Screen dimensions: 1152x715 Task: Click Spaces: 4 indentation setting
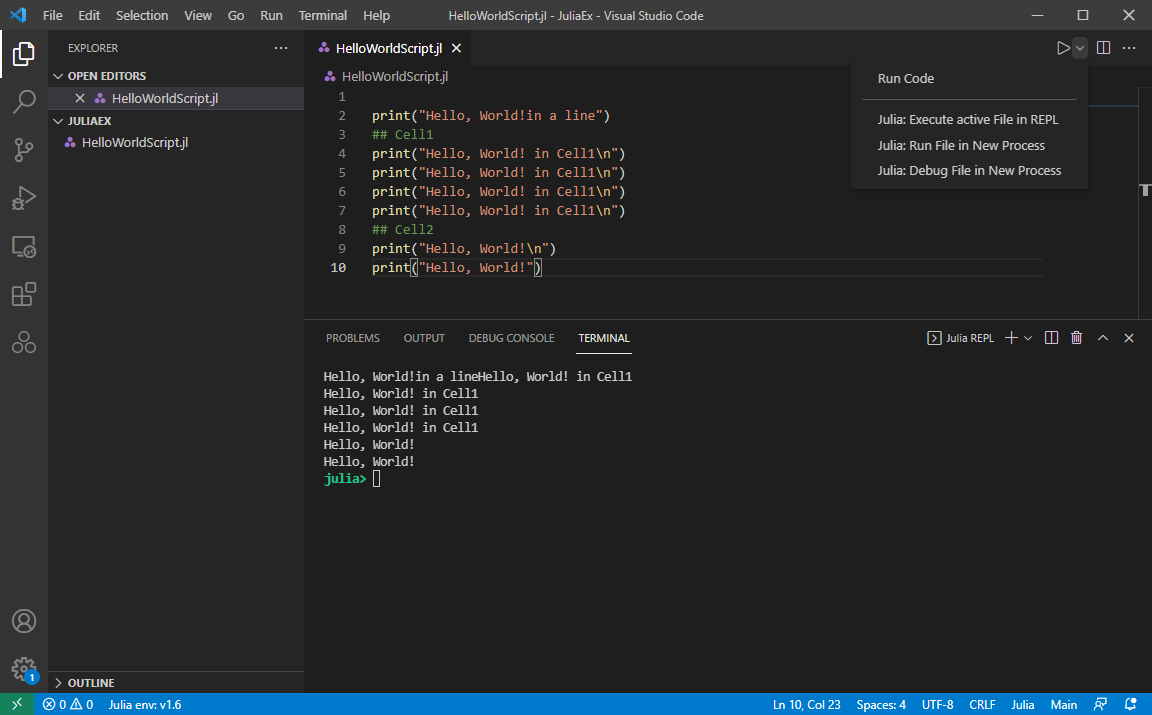pyautogui.click(x=881, y=704)
